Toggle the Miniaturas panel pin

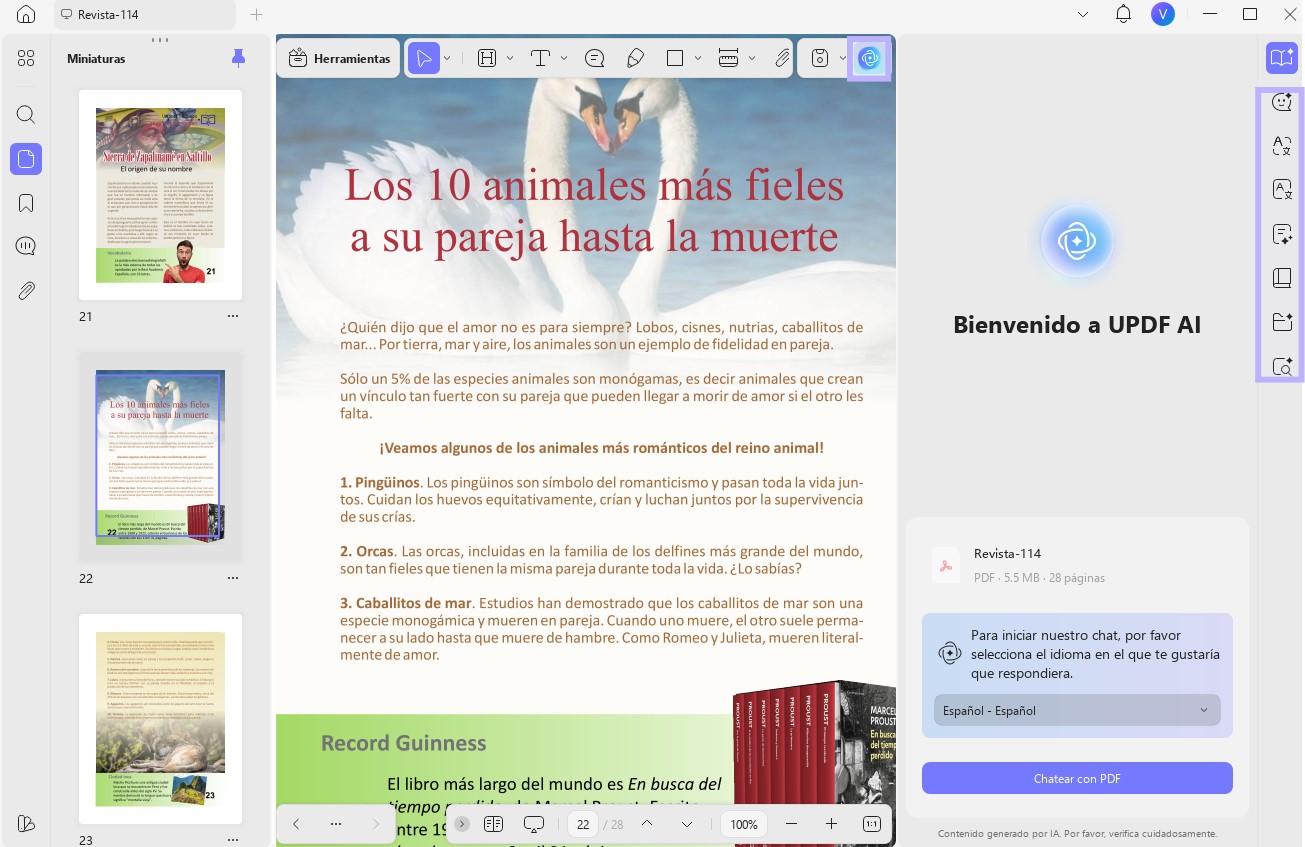point(238,58)
